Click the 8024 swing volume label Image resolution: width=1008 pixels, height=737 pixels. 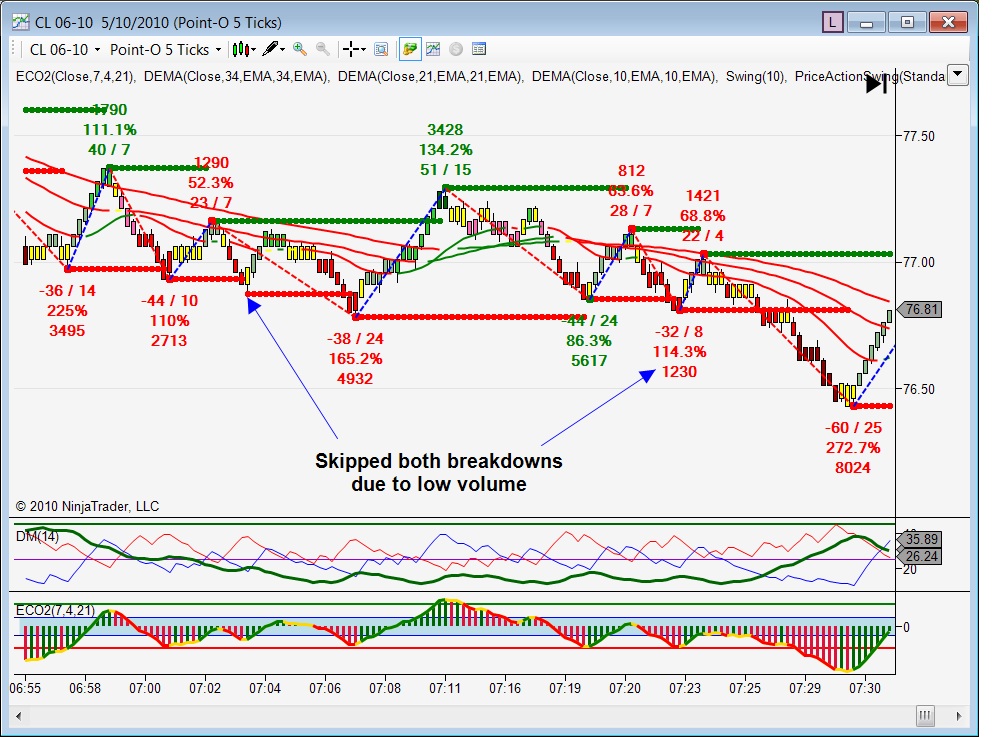click(x=853, y=468)
